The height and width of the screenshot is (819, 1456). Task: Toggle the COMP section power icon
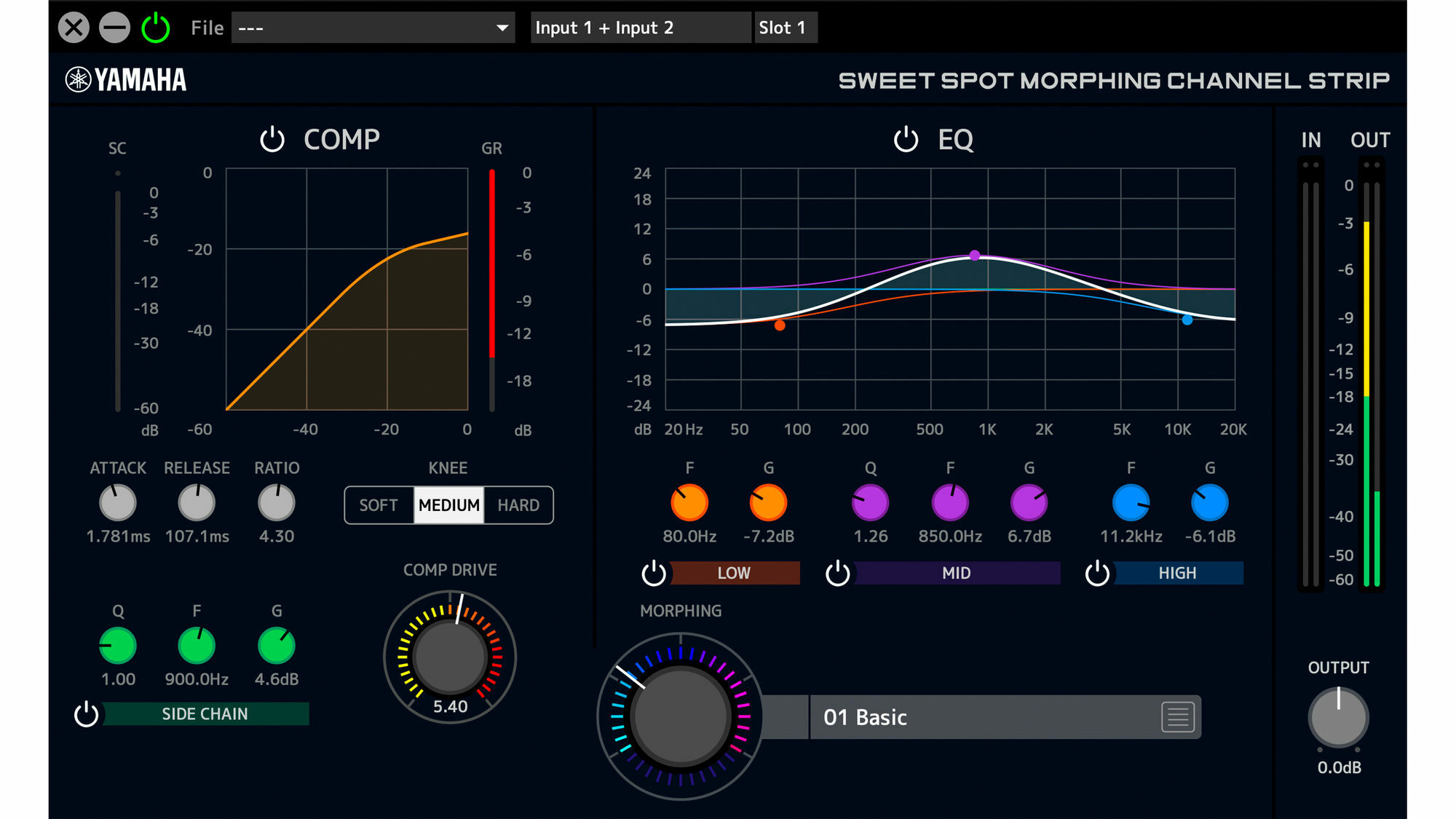pyautogui.click(x=272, y=139)
